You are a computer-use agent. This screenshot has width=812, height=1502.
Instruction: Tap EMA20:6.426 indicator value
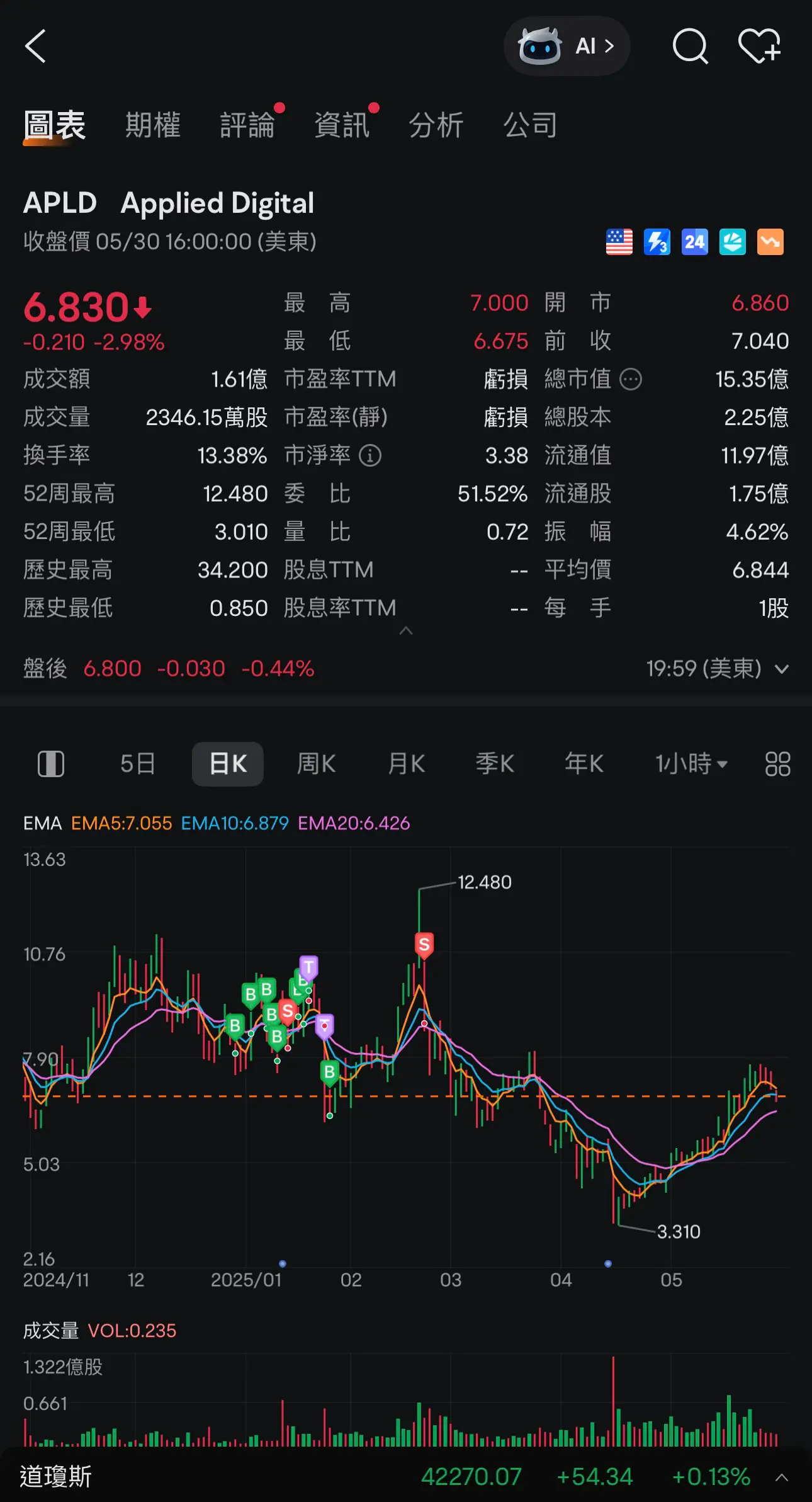(x=354, y=823)
